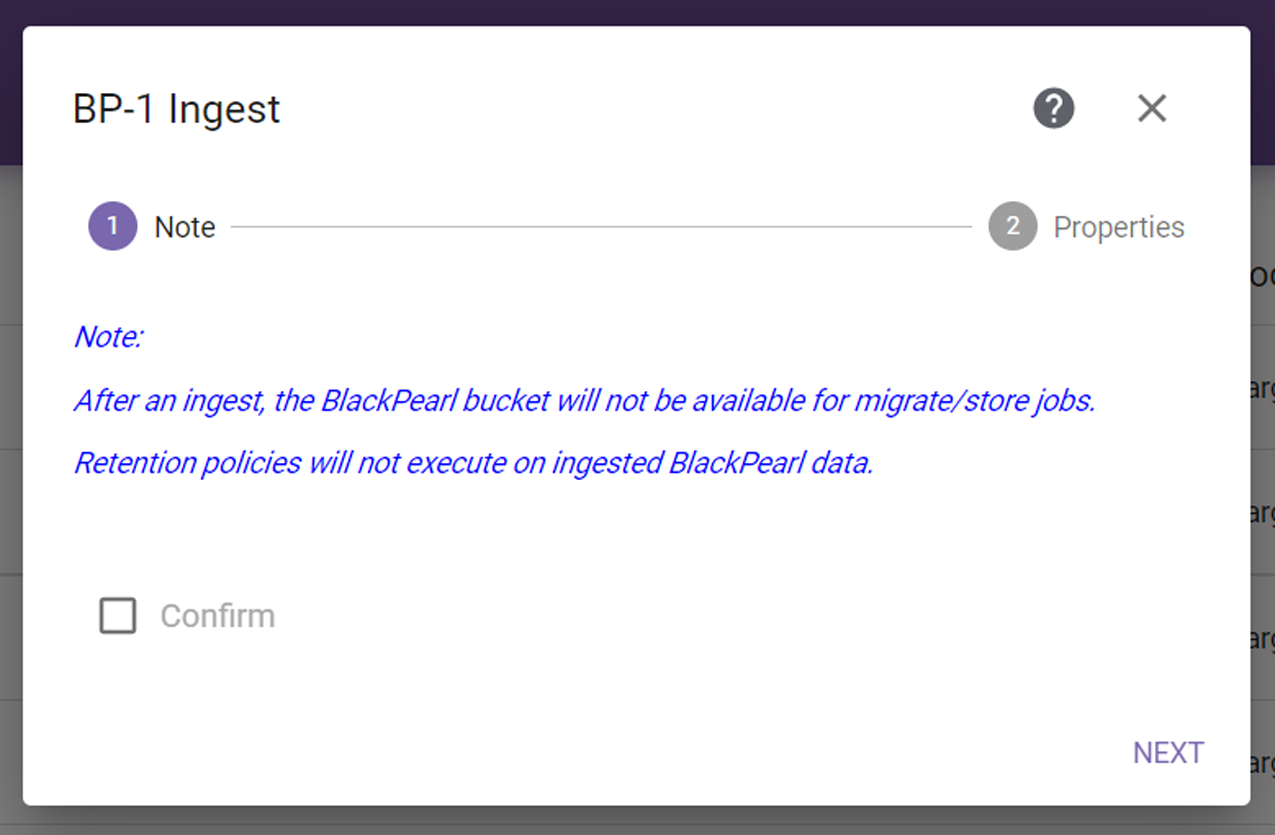Switch to the Note step label
Viewport: 1275px width, 835px height.
(x=185, y=227)
